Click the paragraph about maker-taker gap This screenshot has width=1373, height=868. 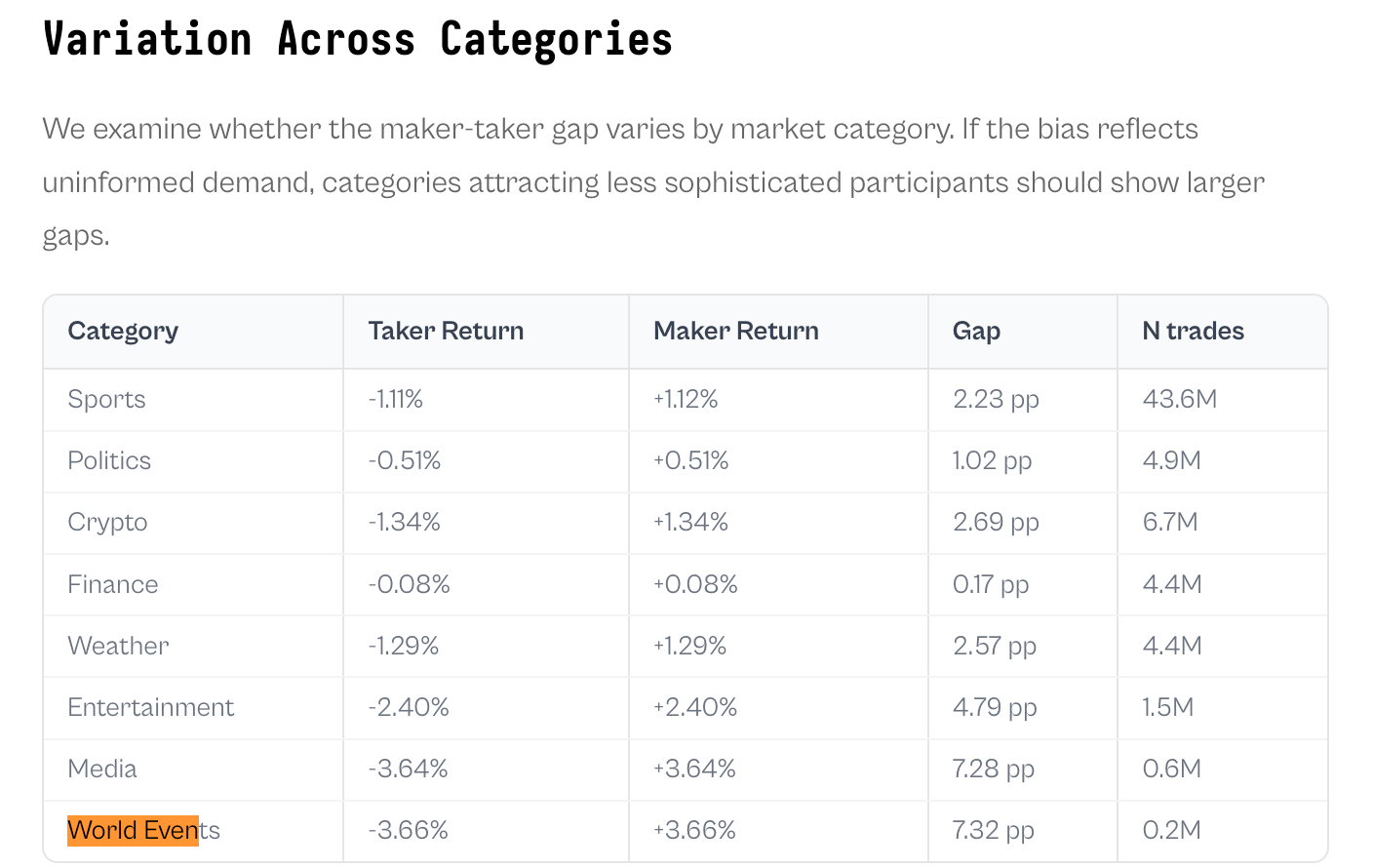[x=653, y=182]
